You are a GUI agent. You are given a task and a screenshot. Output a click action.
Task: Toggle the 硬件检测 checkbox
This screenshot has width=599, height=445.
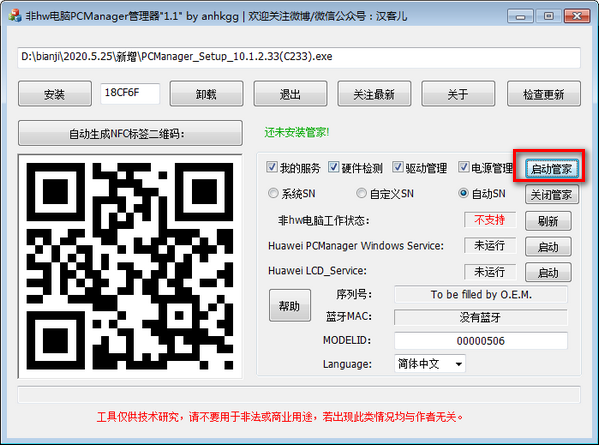333,167
